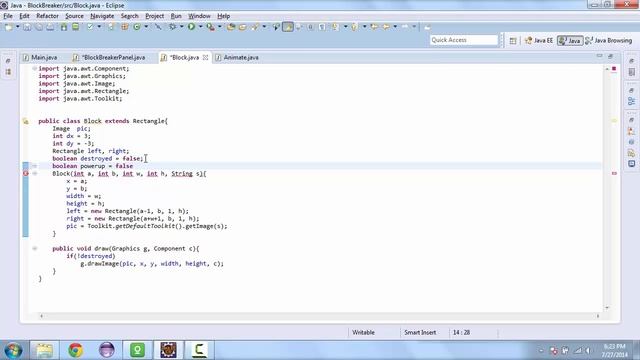Screen dimensions: 640x360
Task: Switch to the Java Browsing perspective
Action: tap(608, 40)
